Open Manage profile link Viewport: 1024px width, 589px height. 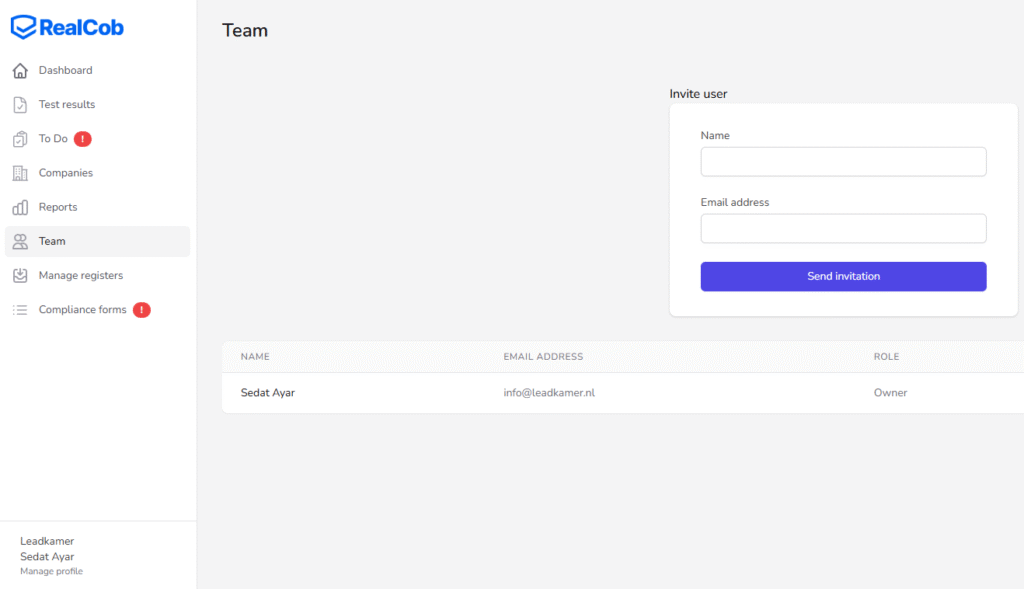[52, 571]
